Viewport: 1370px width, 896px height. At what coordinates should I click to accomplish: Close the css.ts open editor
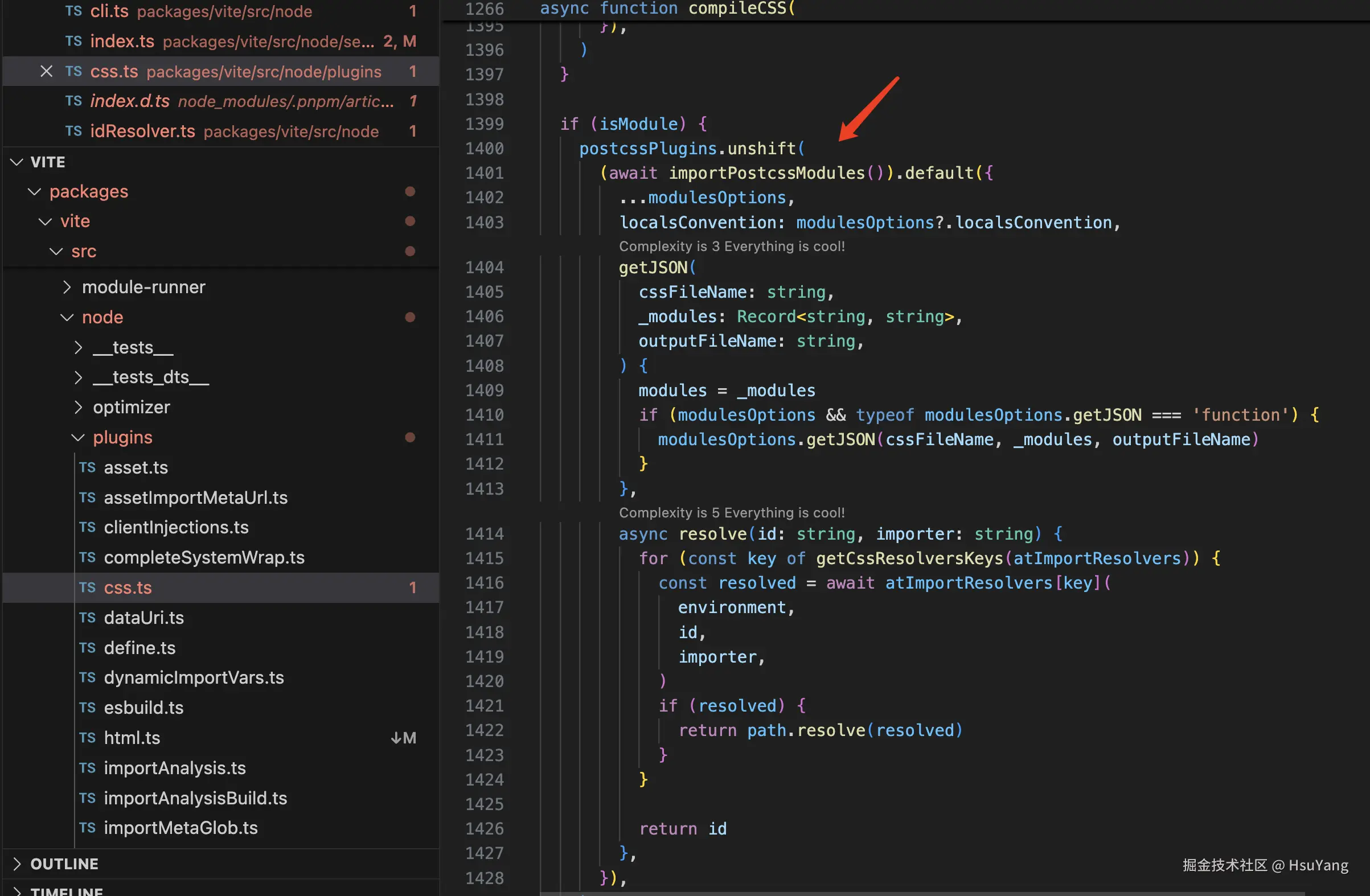click(46, 71)
